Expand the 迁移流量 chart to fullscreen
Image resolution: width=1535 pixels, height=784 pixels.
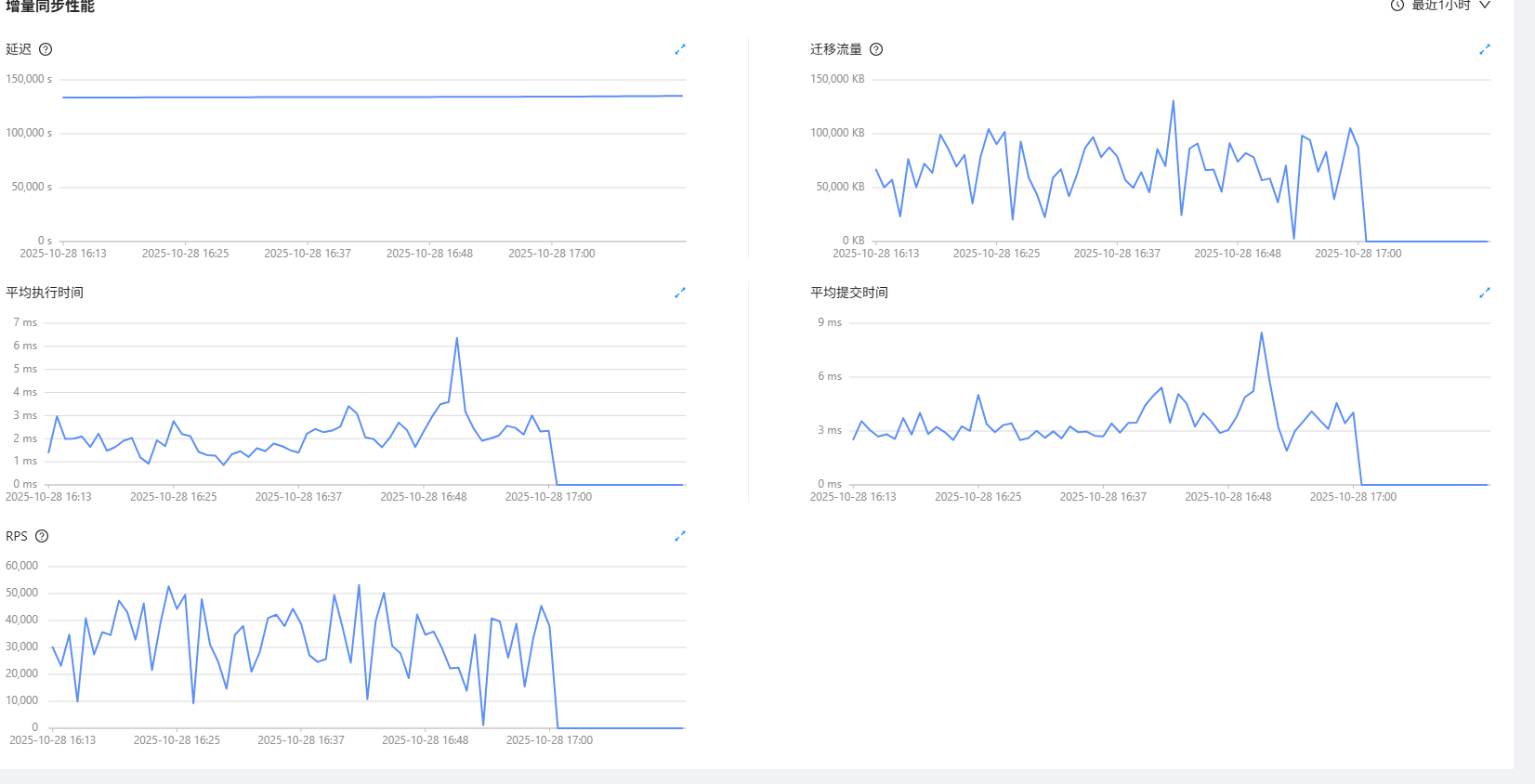pyautogui.click(x=1484, y=49)
